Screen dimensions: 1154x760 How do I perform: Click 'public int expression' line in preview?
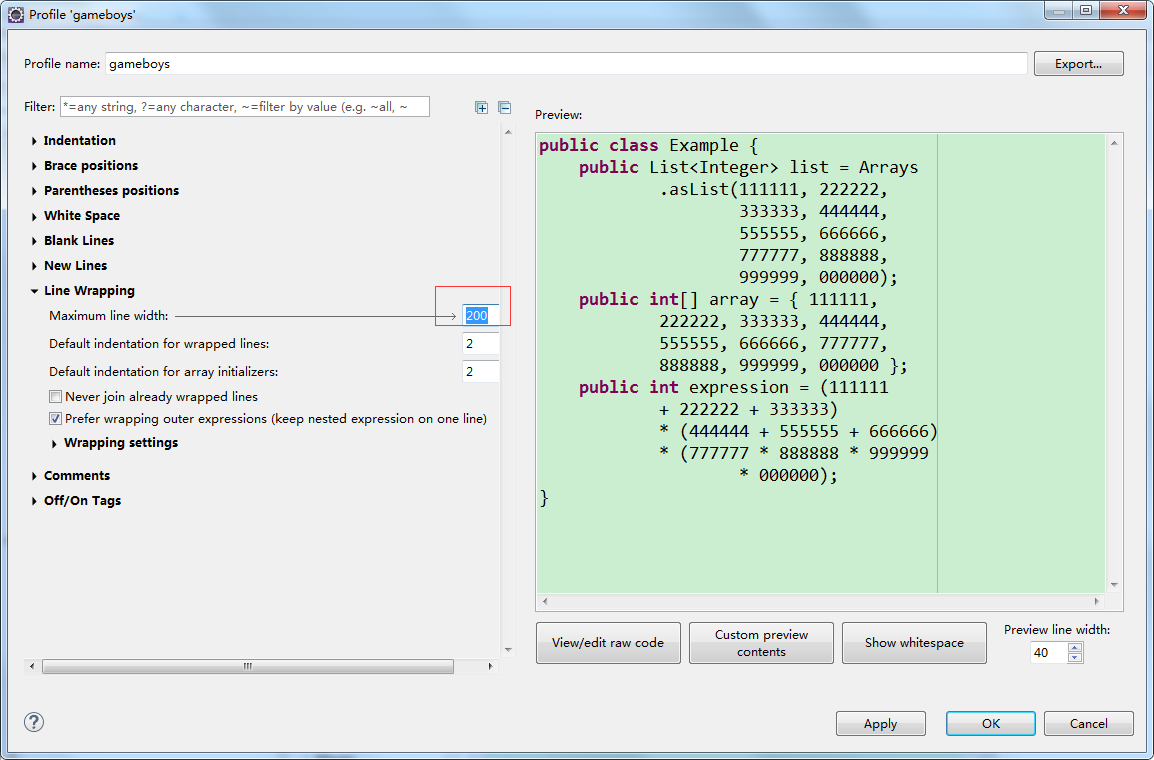click(733, 388)
